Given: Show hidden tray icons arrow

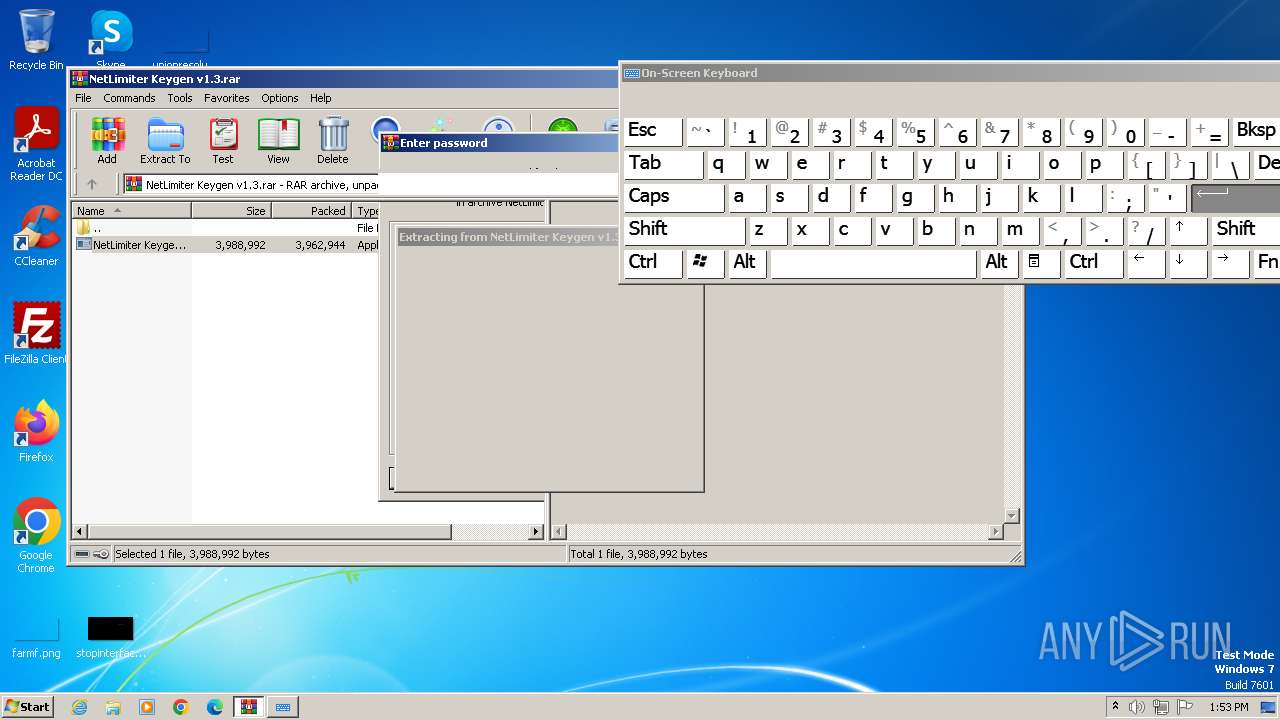Looking at the screenshot, I should [1115, 707].
